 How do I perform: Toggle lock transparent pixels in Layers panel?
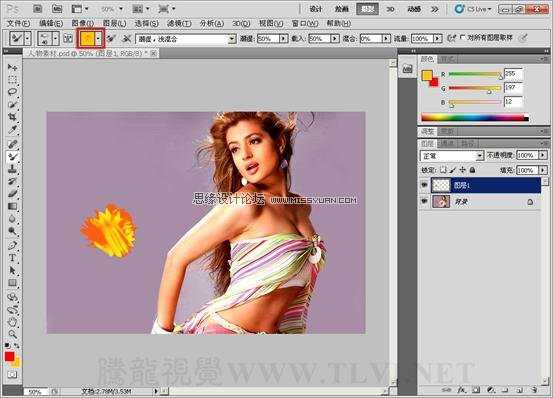[x=443, y=170]
